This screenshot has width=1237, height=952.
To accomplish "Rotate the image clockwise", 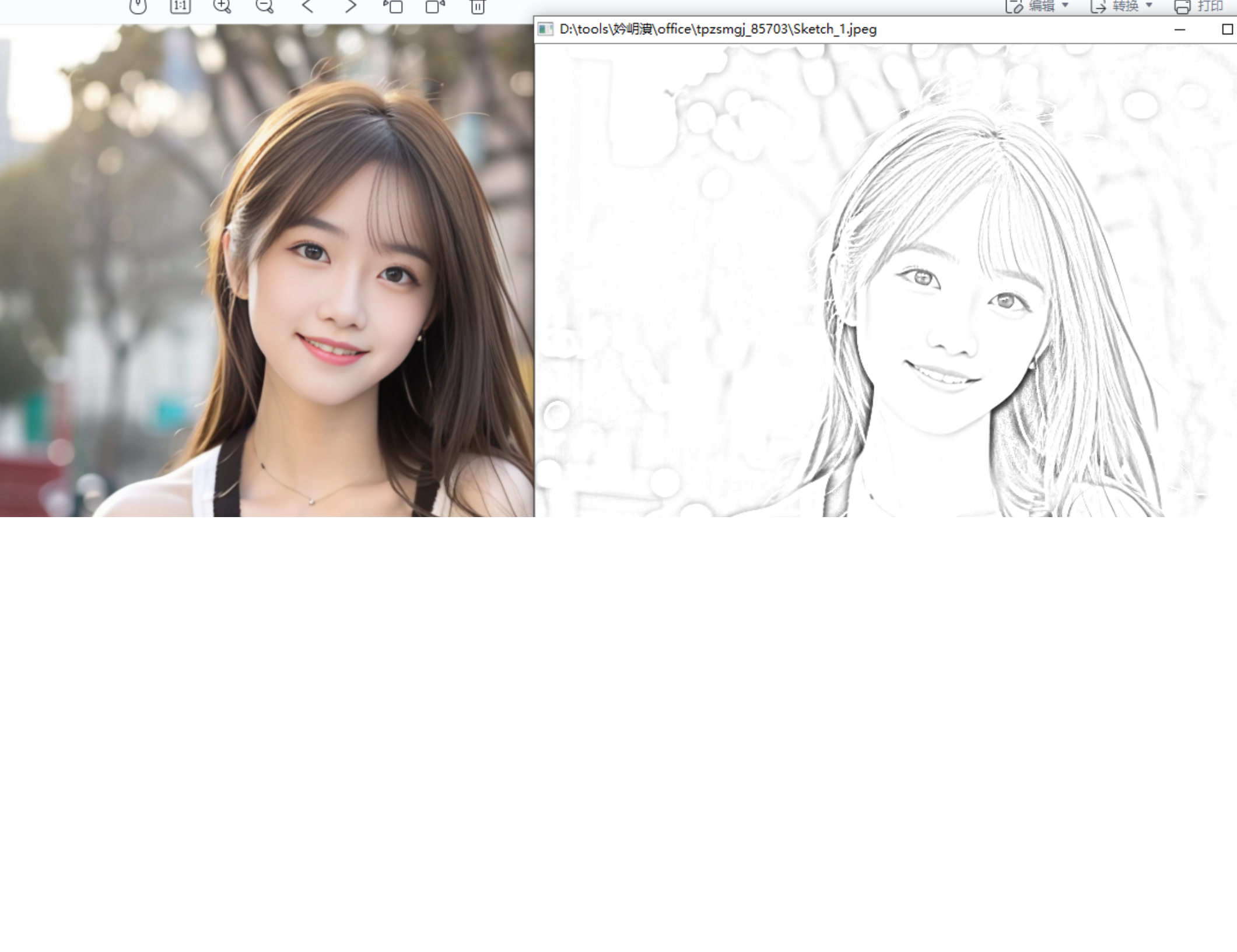I will (435, 6).
